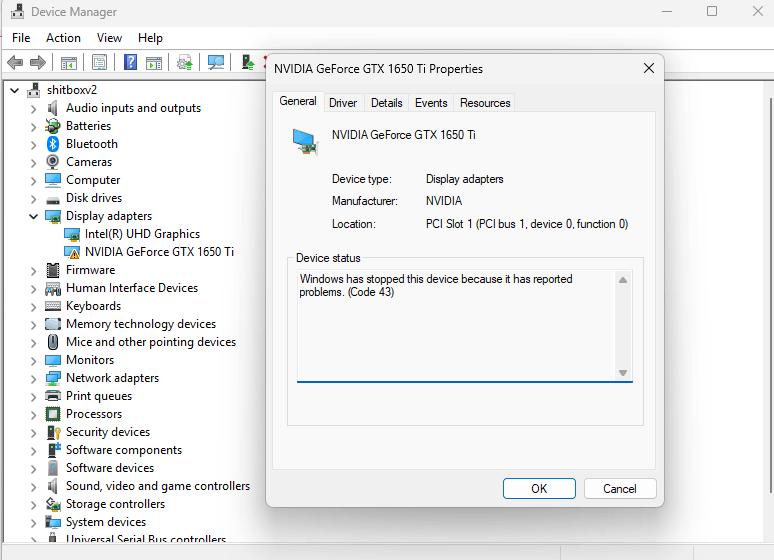Click the Forward arrow toolbar icon
Image resolution: width=774 pixels, height=560 pixels.
[38, 63]
